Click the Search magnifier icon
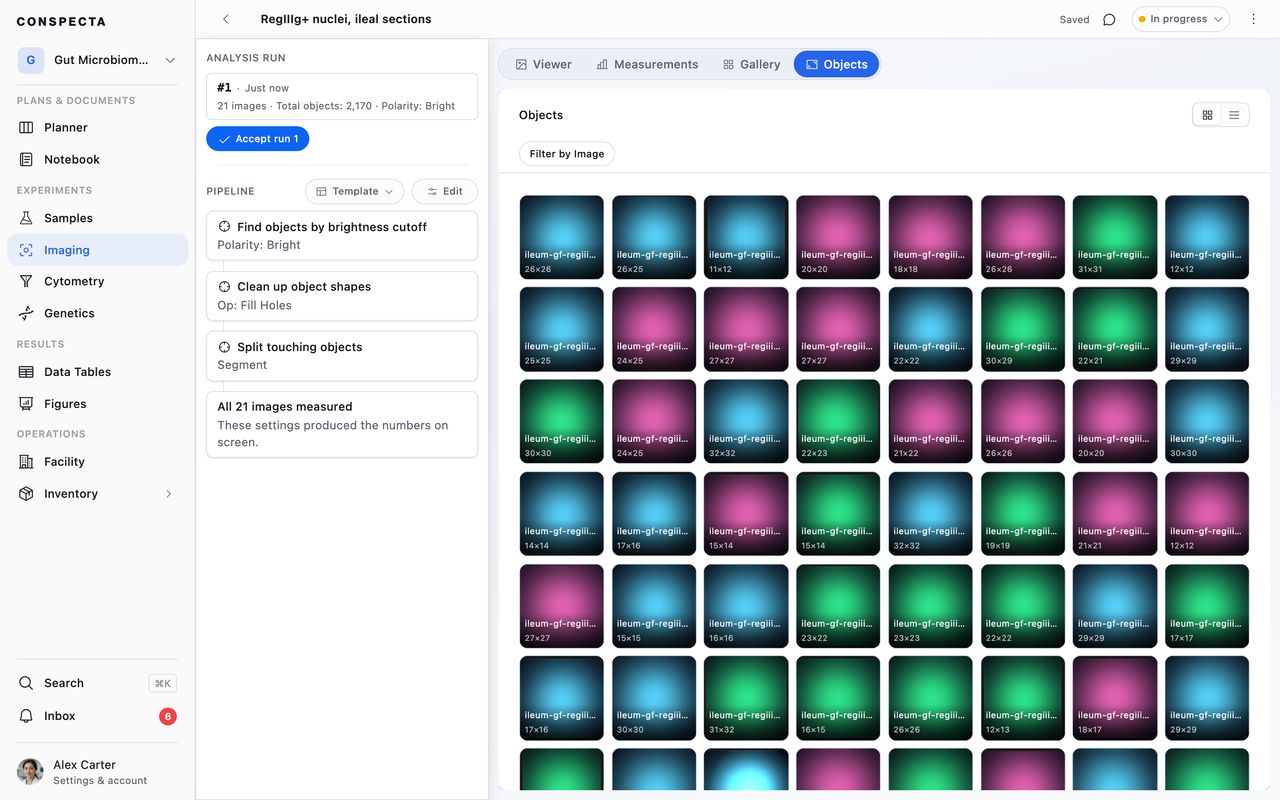Screen dimensions: 1280x800 (26, 683)
